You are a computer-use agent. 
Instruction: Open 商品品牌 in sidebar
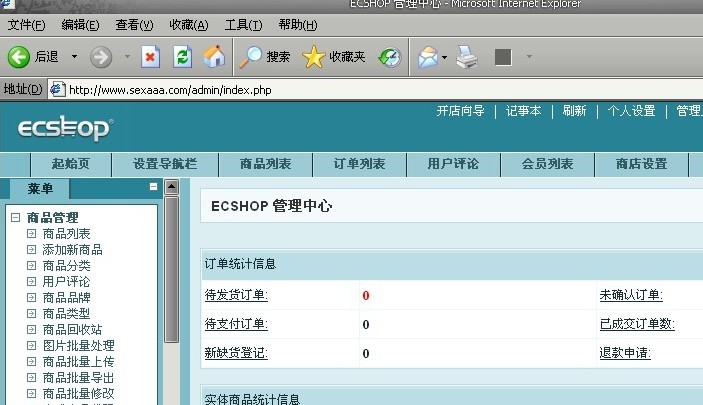pyautogui.click(x=66, y=298)
